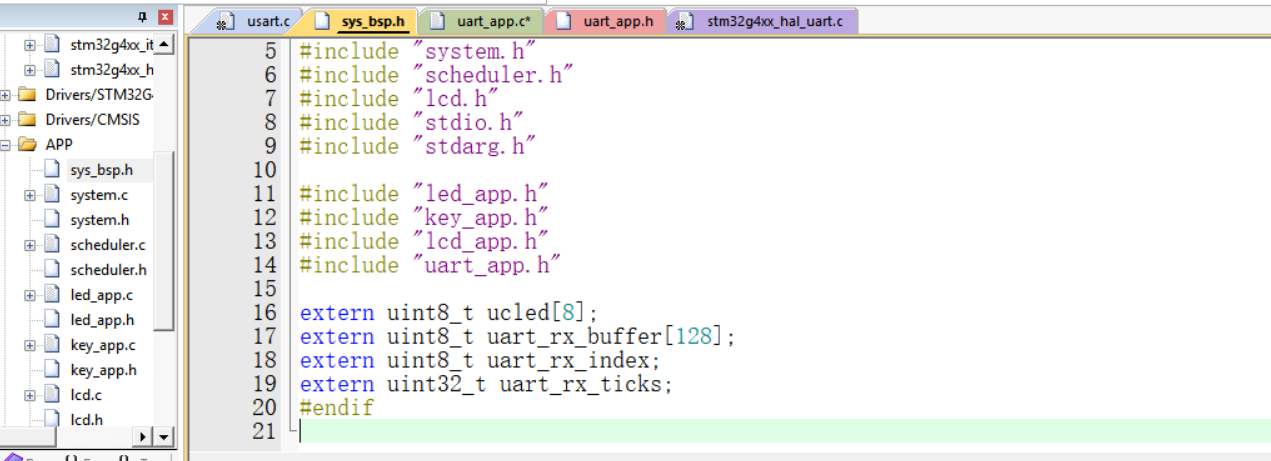
Task: Click line number 15 in the gutter
Action: [264, 290]
